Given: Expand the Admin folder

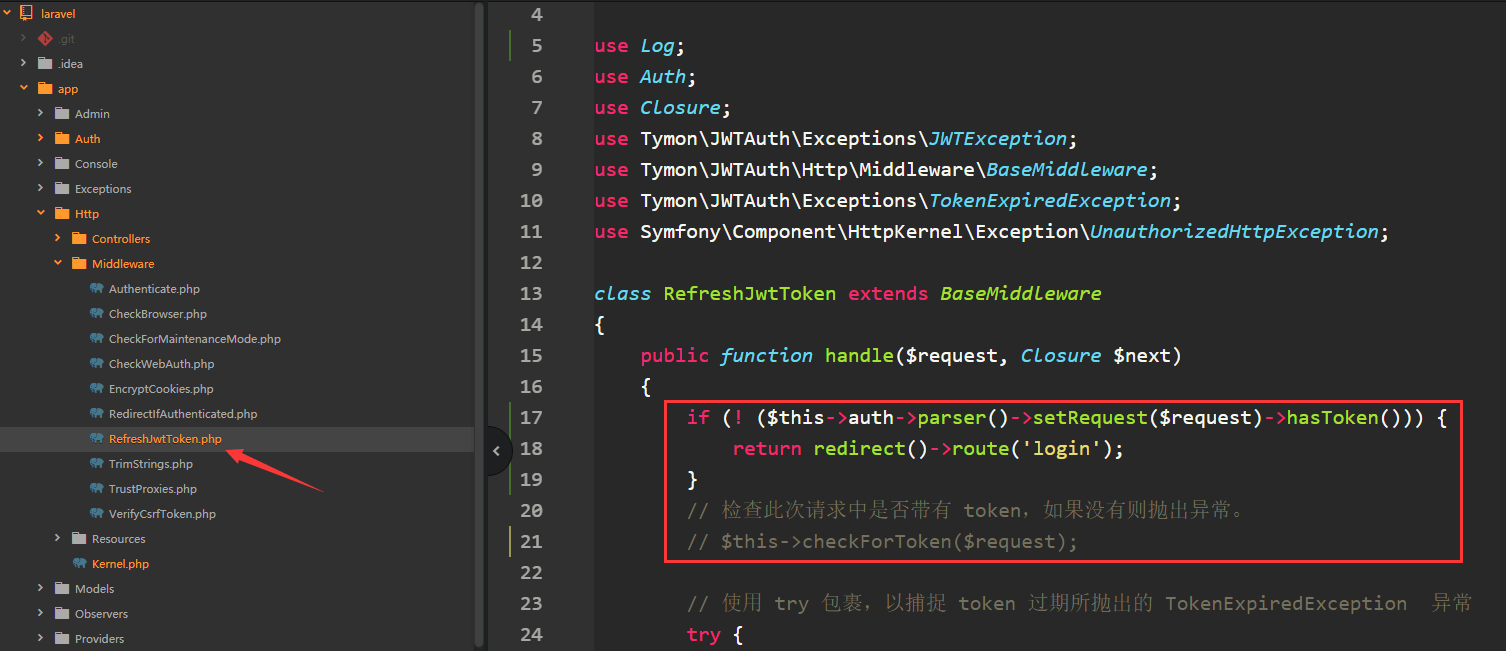Looking at the screenshot, I should 41,113.
